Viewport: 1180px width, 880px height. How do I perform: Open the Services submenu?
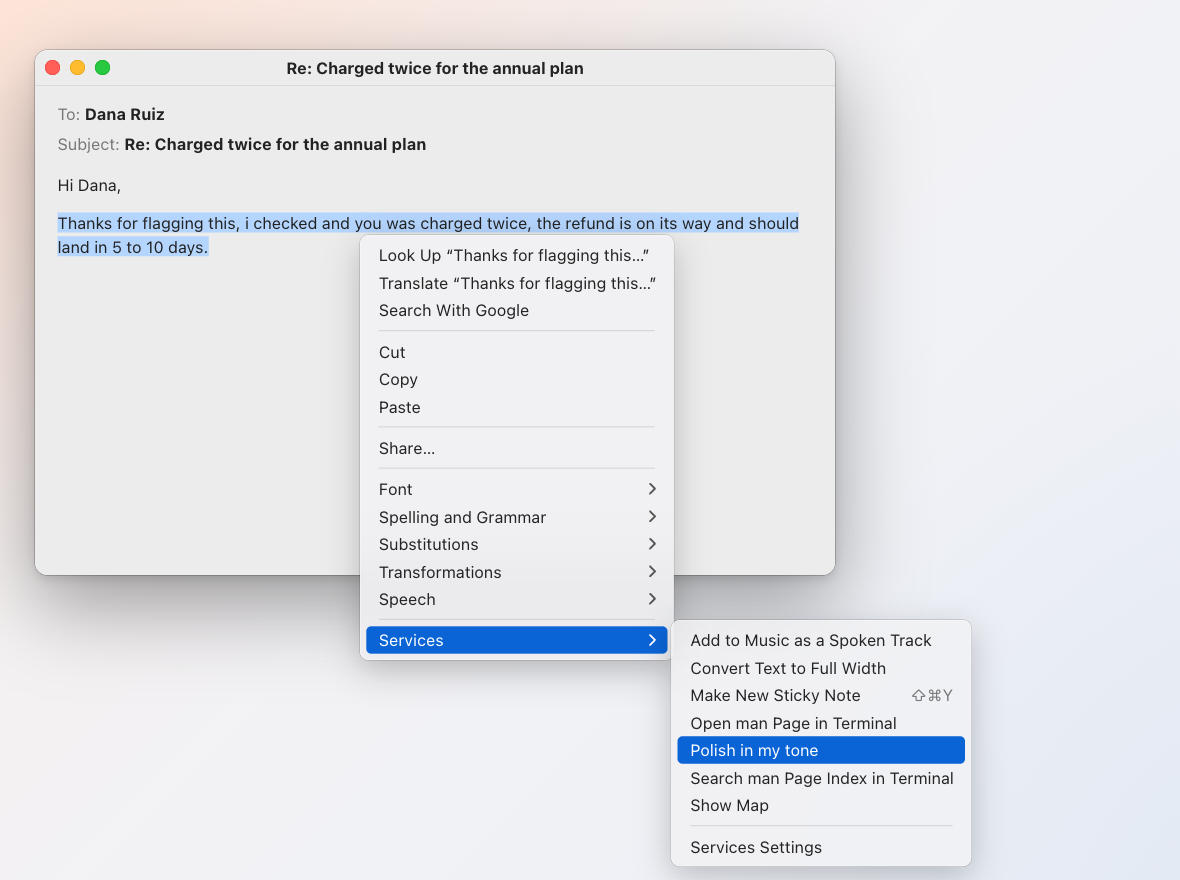point(516,641)
